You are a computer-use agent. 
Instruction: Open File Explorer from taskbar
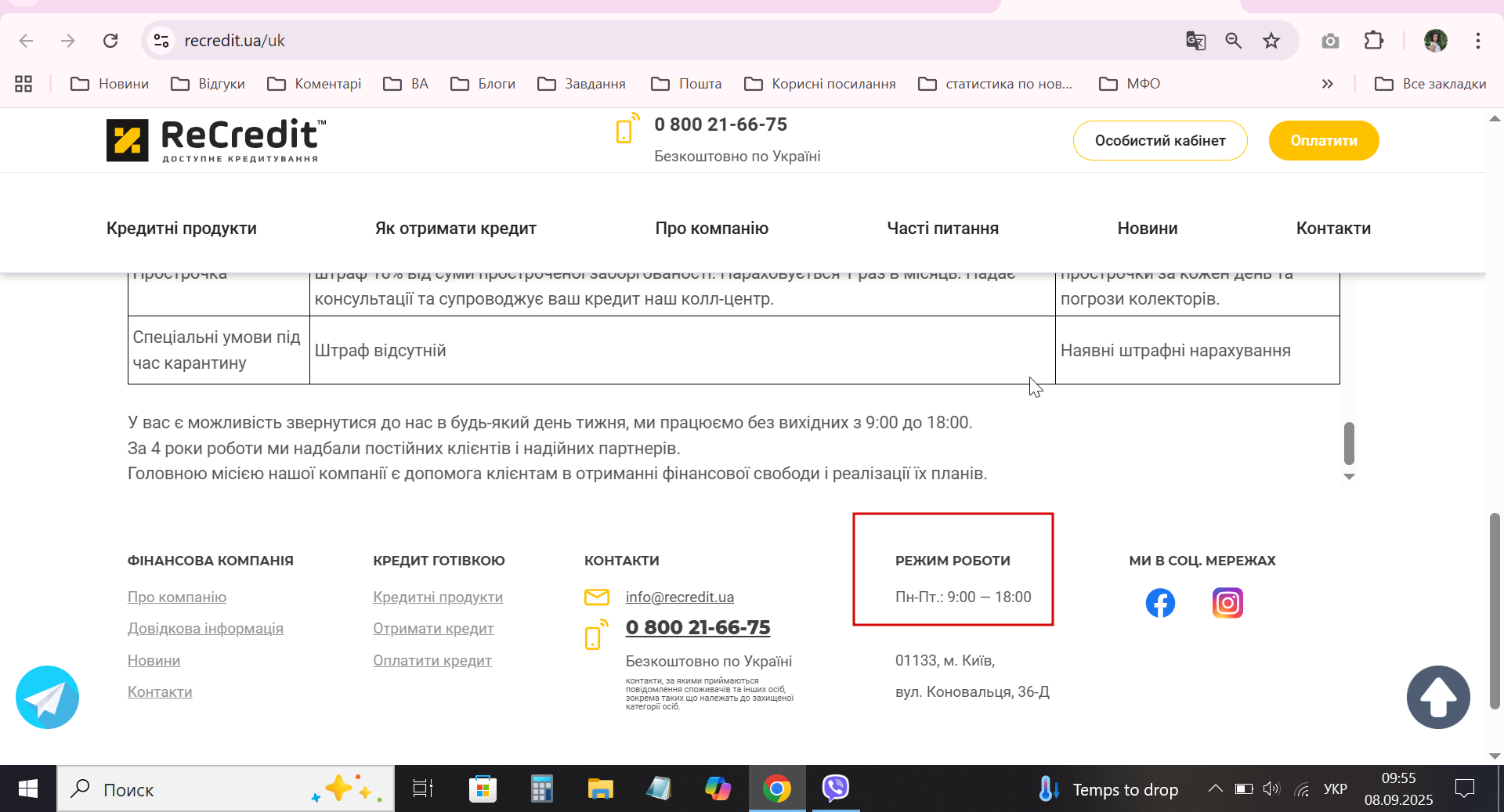coord(600,789)
